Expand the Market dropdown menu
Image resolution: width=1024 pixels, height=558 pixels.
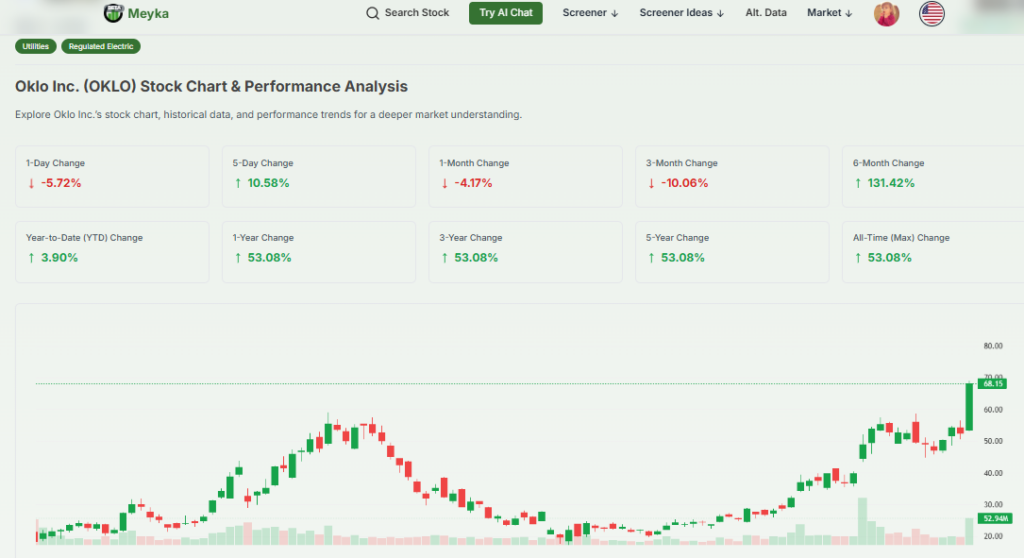click(x=829, y=13)
